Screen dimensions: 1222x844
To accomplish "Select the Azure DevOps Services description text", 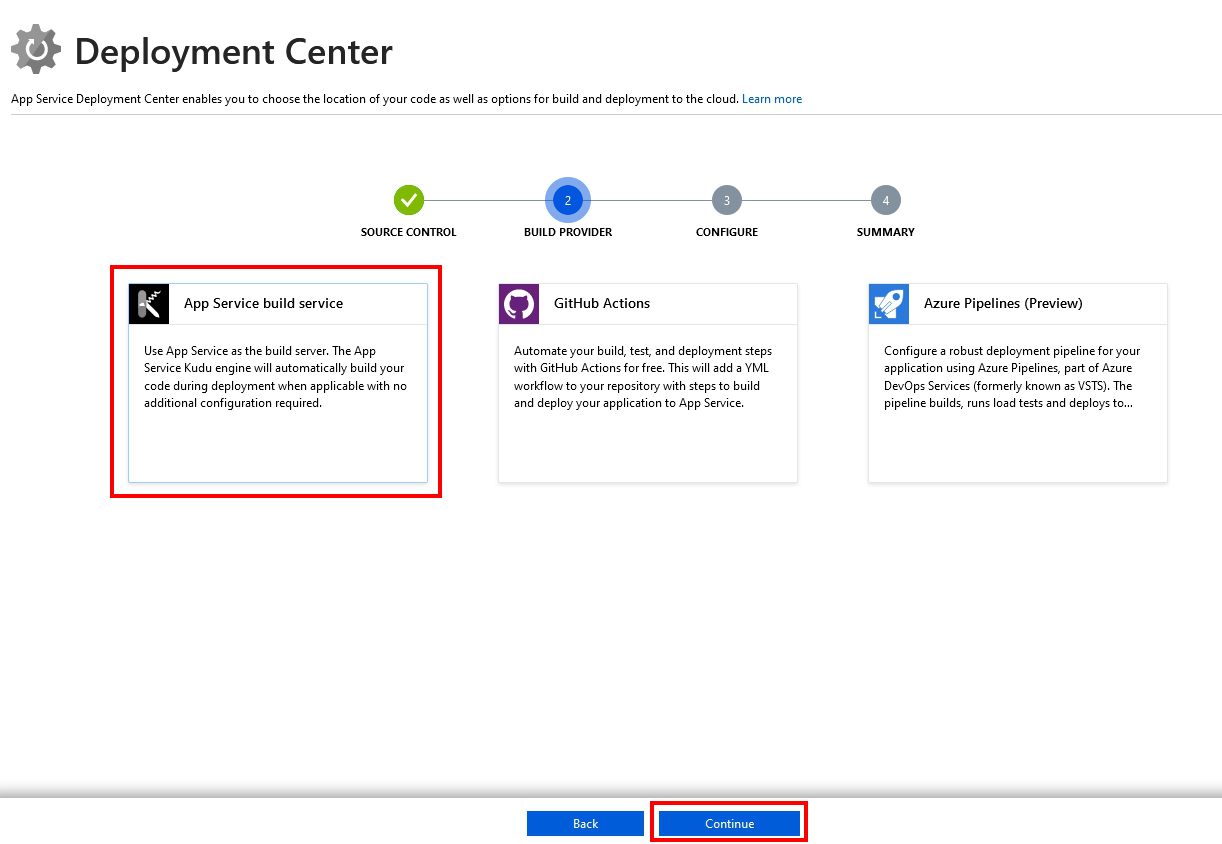I will (x=1012, y=377).
